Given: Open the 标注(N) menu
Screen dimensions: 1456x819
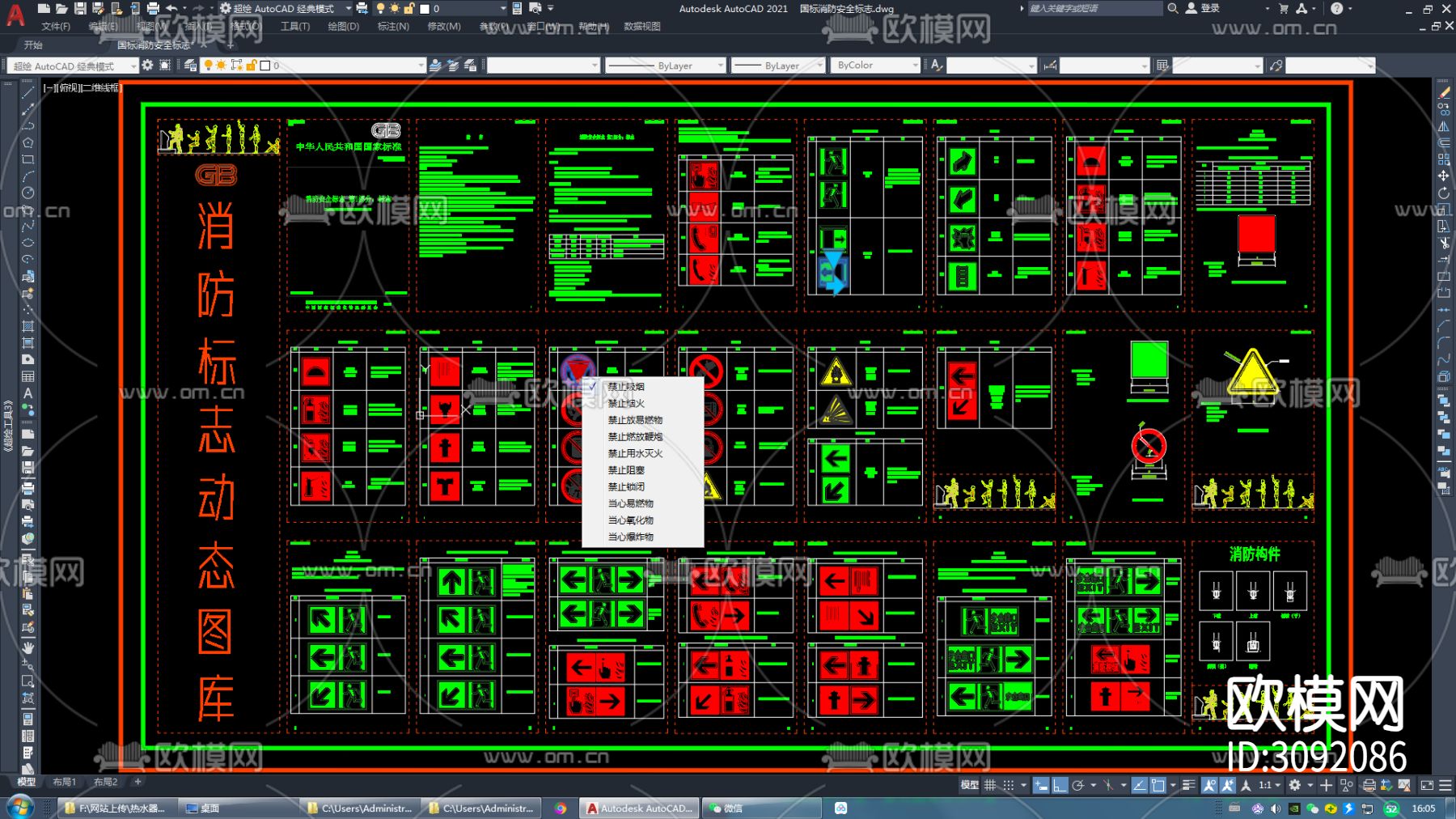Looking at the screenshot, I should point(393,27).
